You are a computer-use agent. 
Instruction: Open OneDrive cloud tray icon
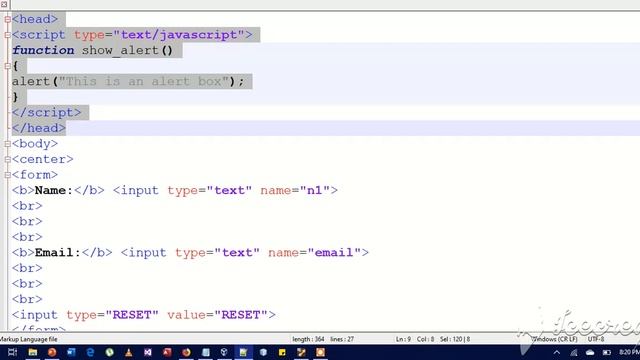pos(590,352)
